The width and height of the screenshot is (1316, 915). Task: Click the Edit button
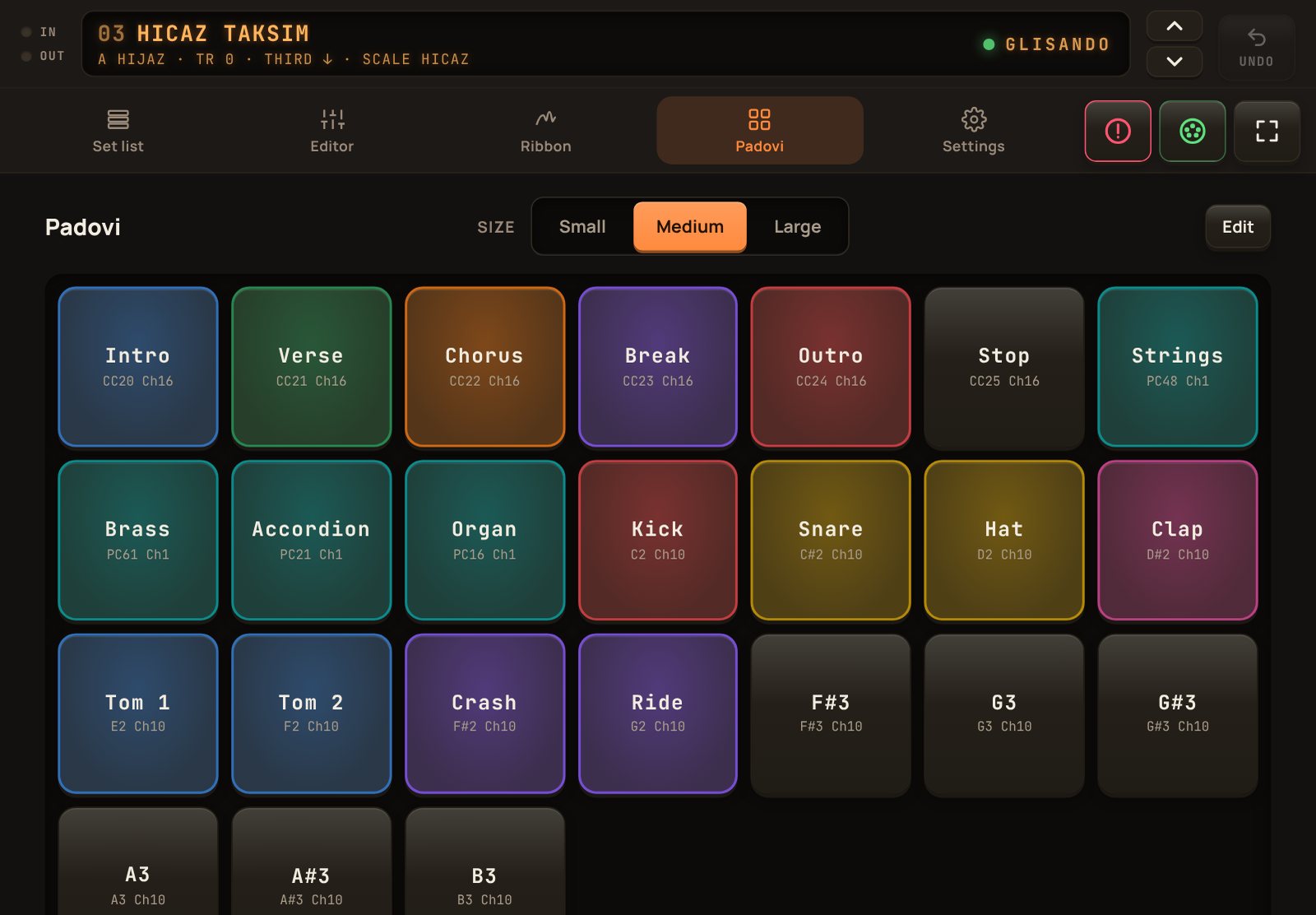pyautogui.click(x=1238, y=226)
